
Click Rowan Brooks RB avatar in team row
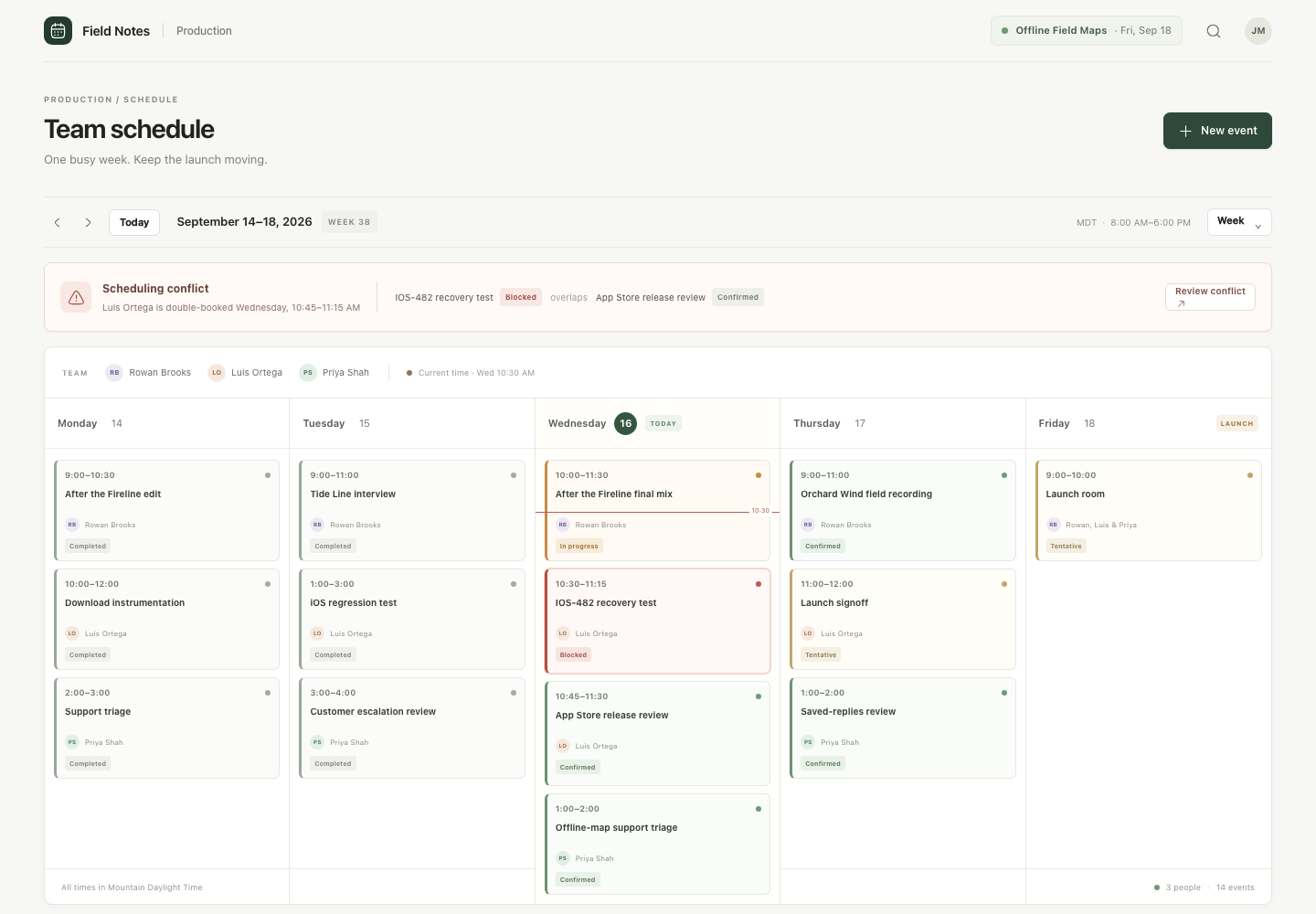tap(114, 373)
